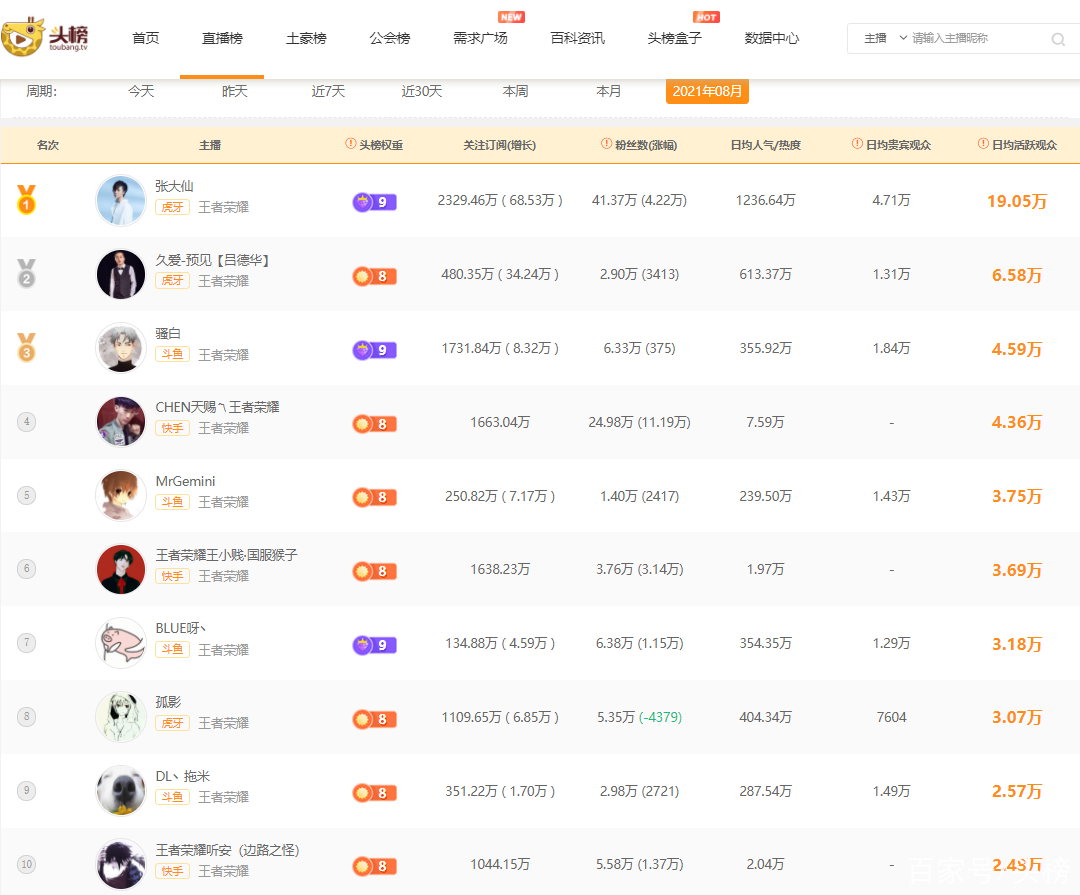
Task: Click the gold rank 1 medal icon
Action: [x=26, y=200]
